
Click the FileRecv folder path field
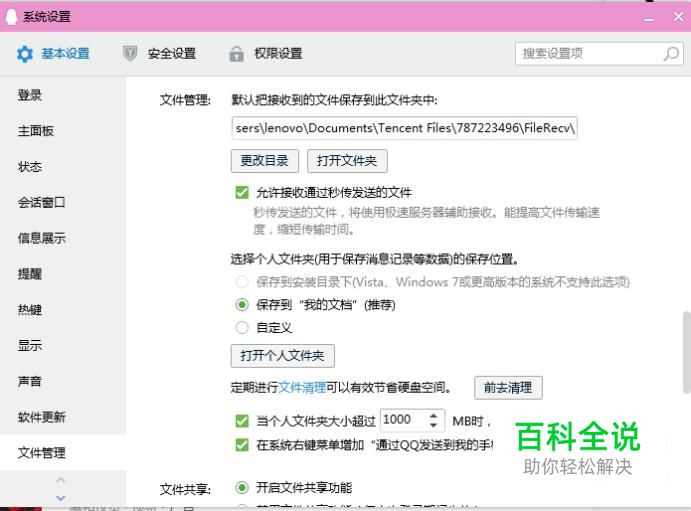(x=404, y=128)
